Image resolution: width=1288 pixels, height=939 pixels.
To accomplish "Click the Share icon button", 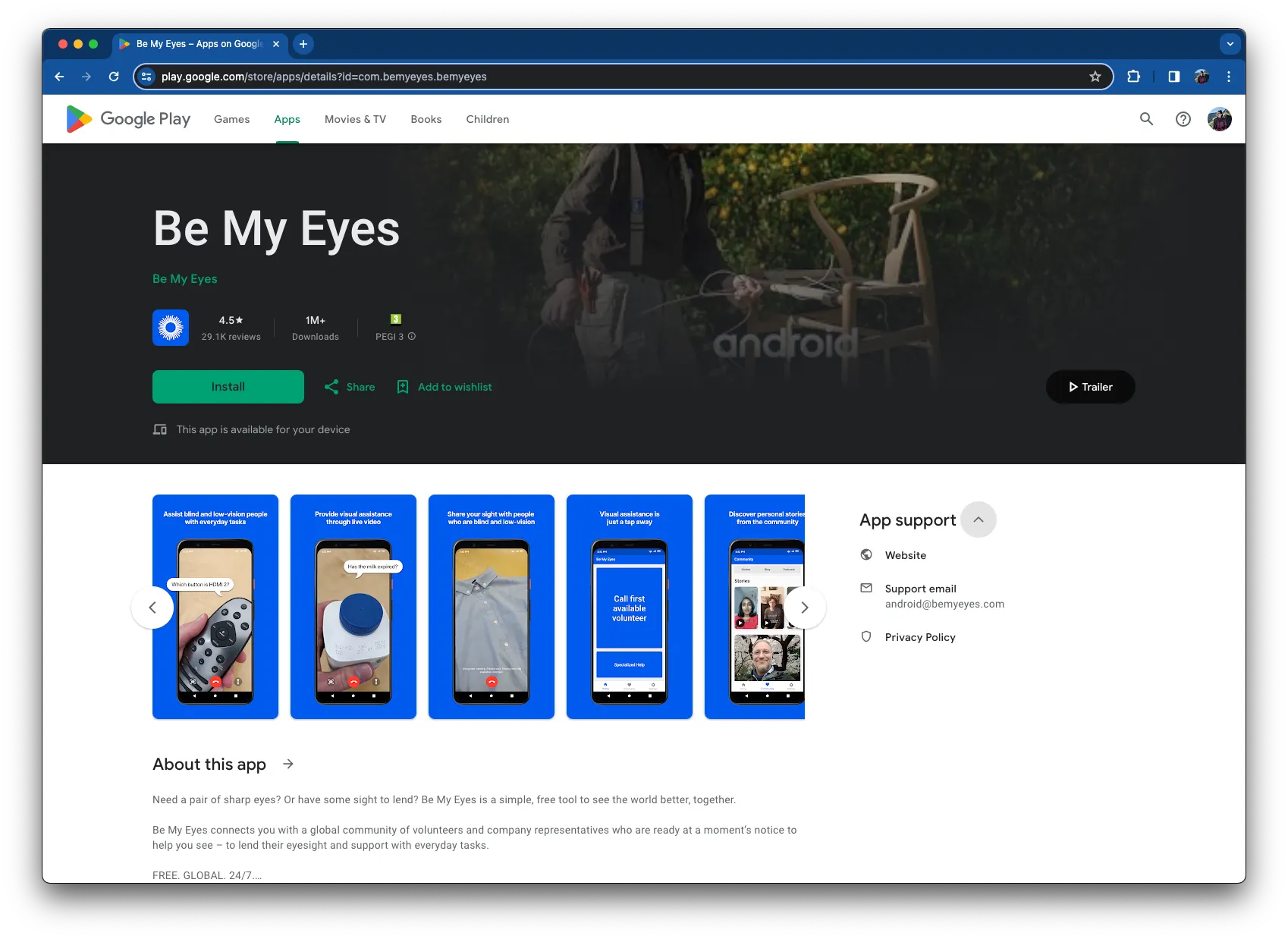I will [331, 387].
